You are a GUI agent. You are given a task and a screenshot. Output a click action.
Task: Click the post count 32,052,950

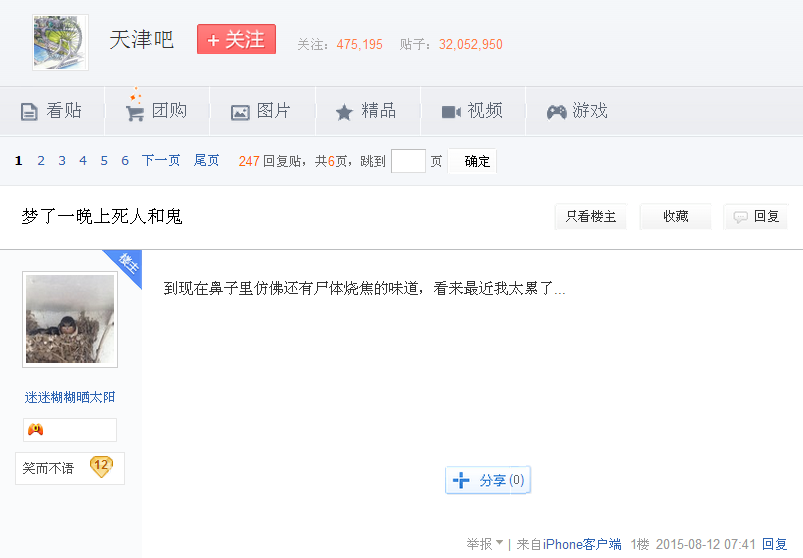tap(471, 45)
